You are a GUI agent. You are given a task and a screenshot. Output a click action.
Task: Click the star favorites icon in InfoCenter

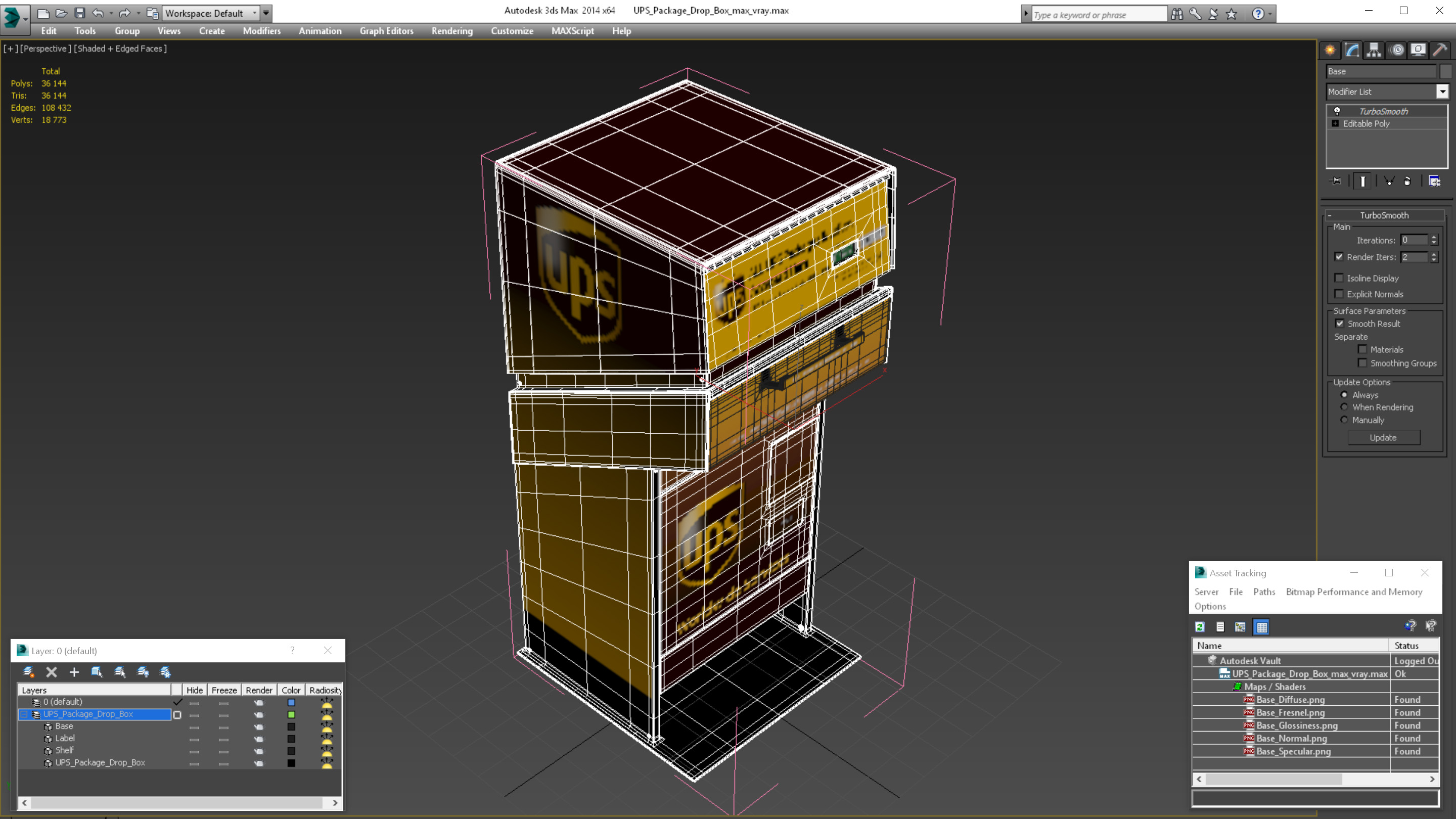1232,14
